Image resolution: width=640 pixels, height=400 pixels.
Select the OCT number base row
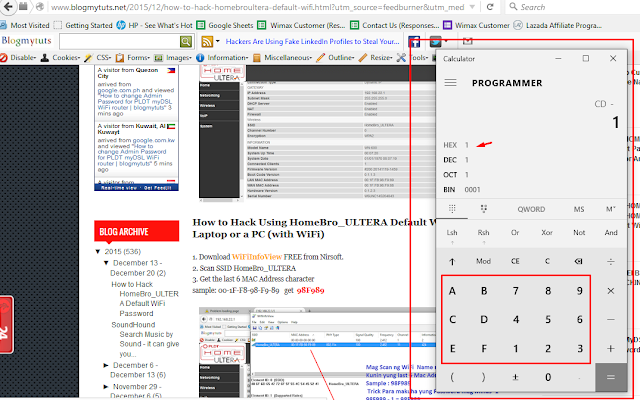coord(531,175)
